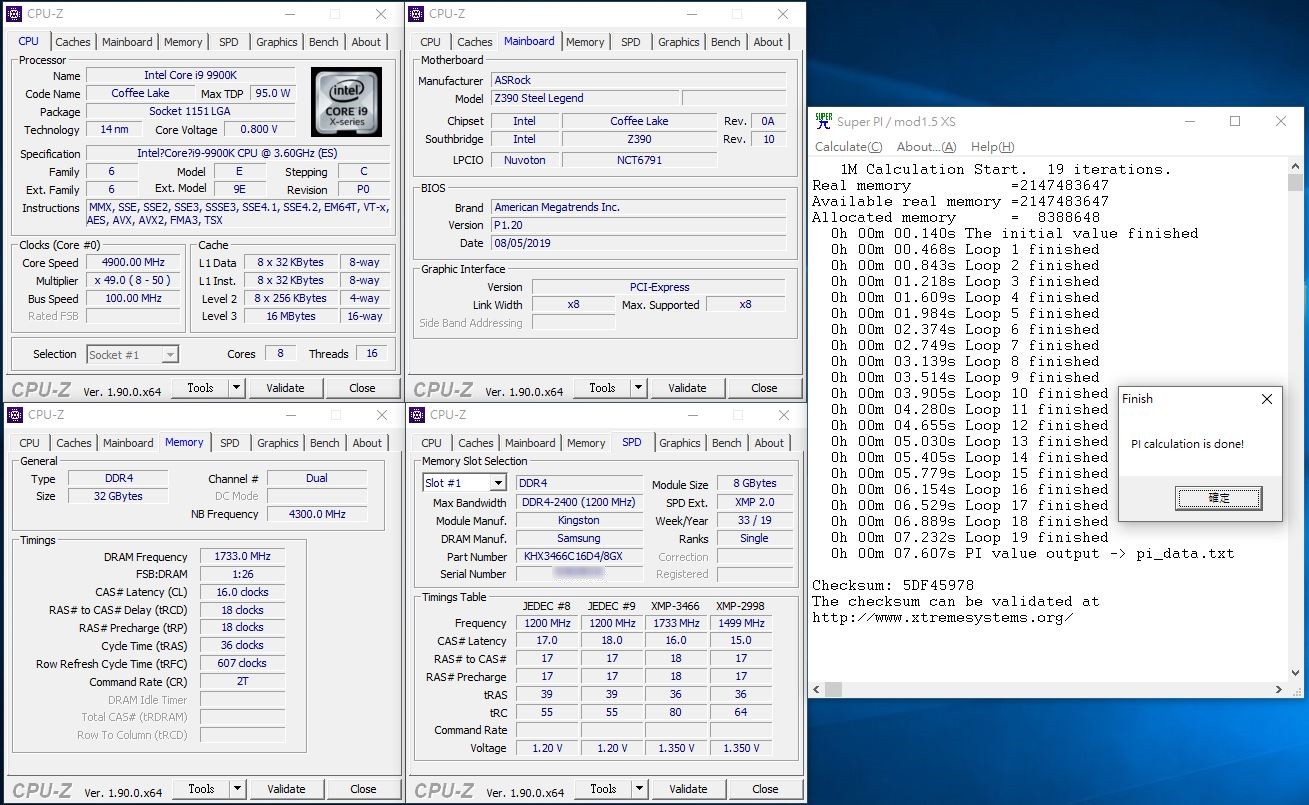Click the right arrow of Super PI's horizontal scrollbar
This screenshot has height=805, width=1309.
pos(1279,690)
